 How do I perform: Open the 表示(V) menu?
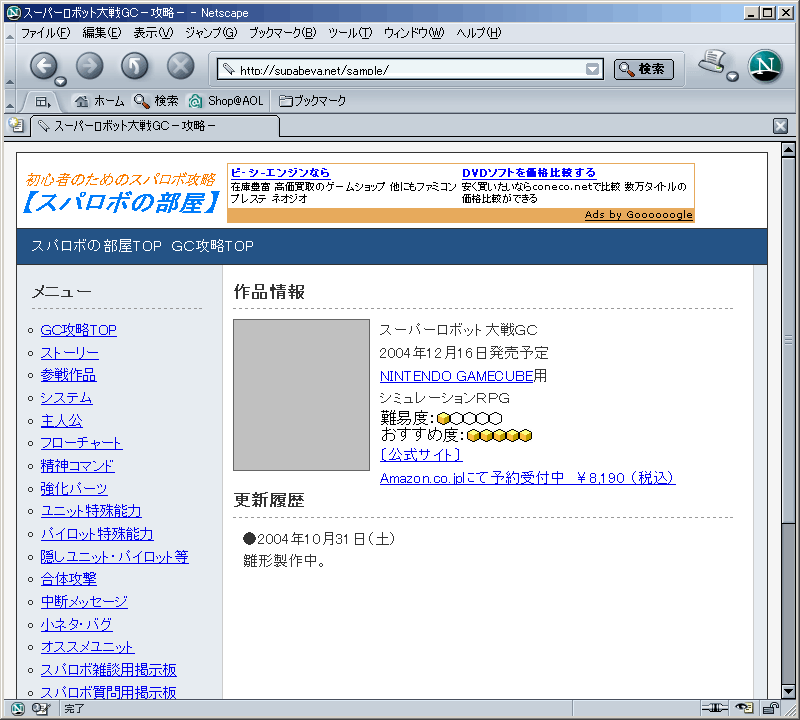point(153,33)
